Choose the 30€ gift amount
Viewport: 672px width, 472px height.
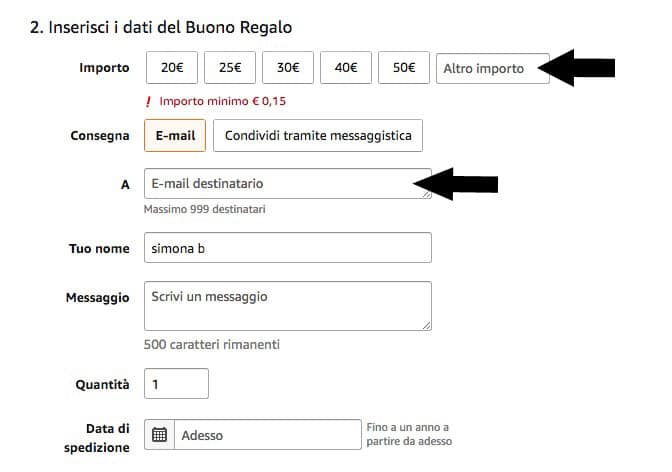[288, 68]
